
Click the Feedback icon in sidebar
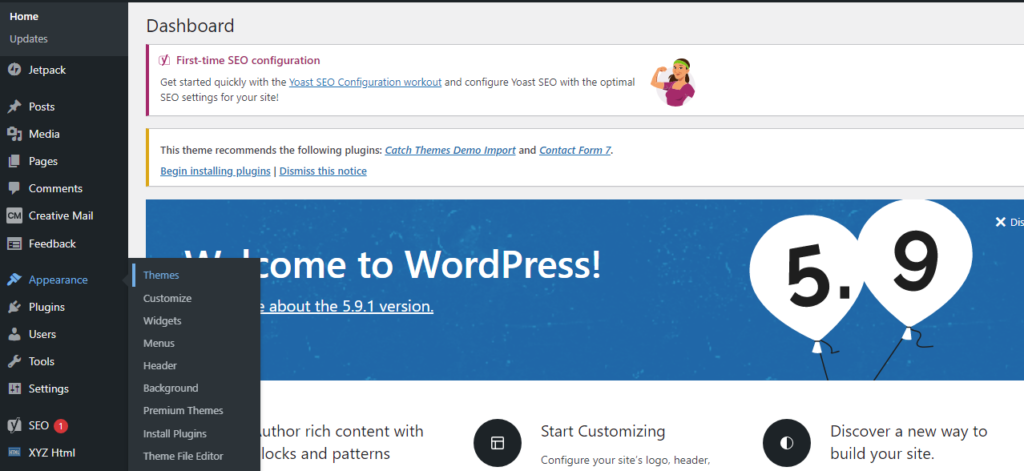click(x=14, y=244)
